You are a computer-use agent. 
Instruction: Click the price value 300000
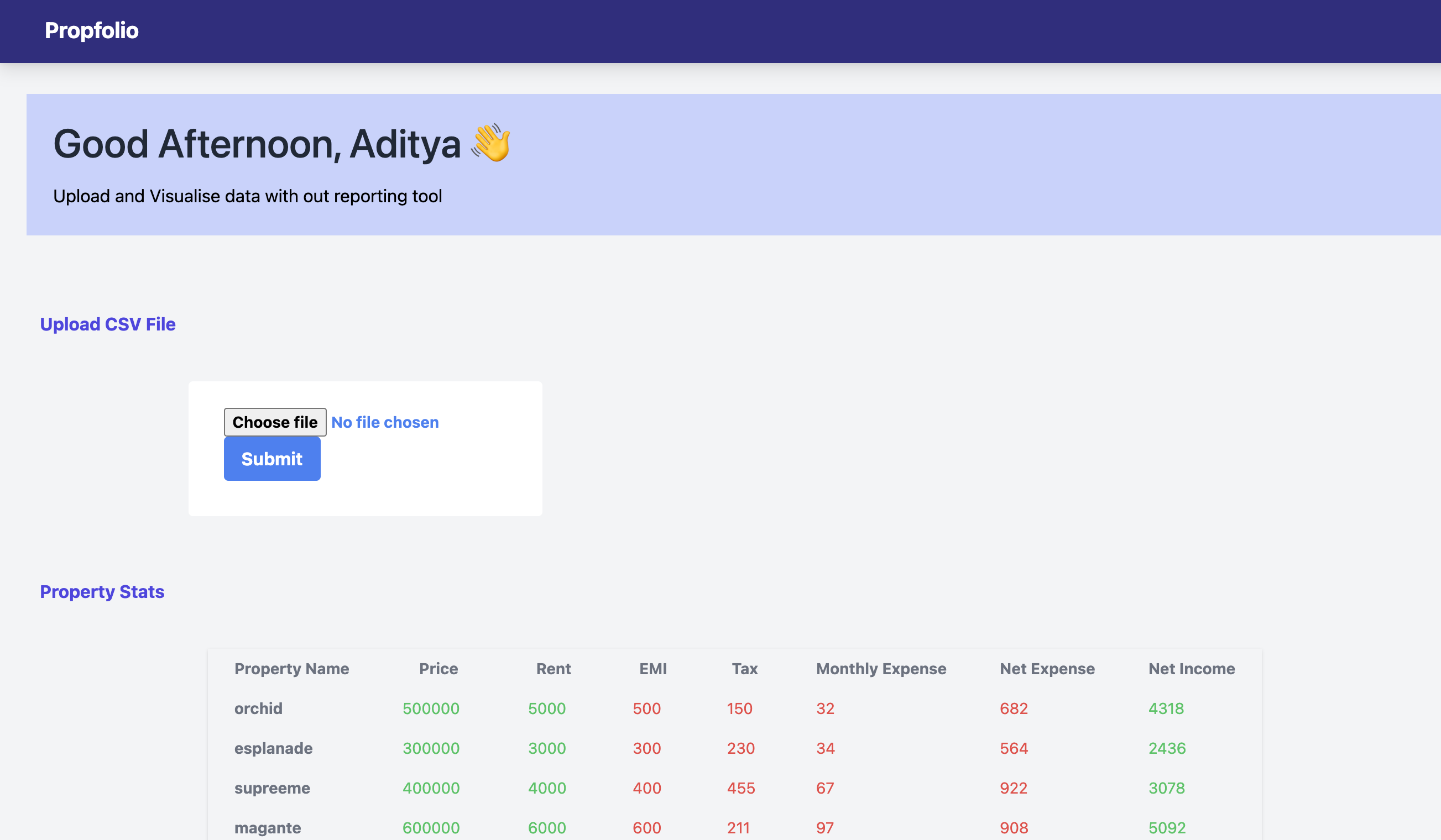(x=431, y=749)
